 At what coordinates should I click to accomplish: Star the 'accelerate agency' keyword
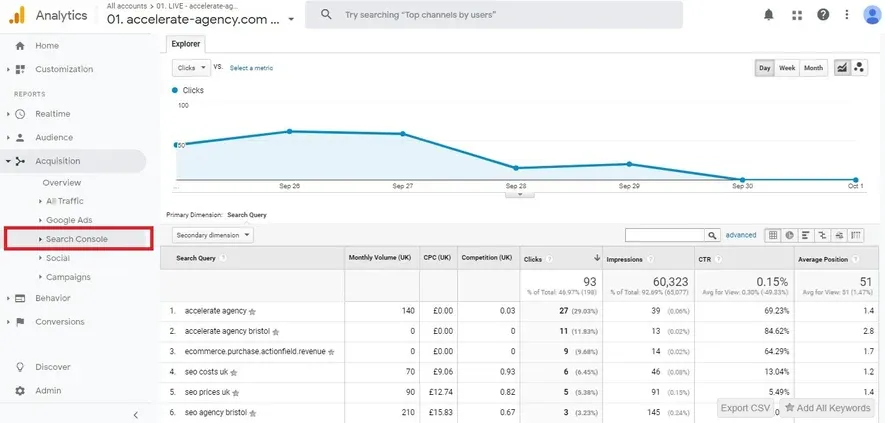252,311
